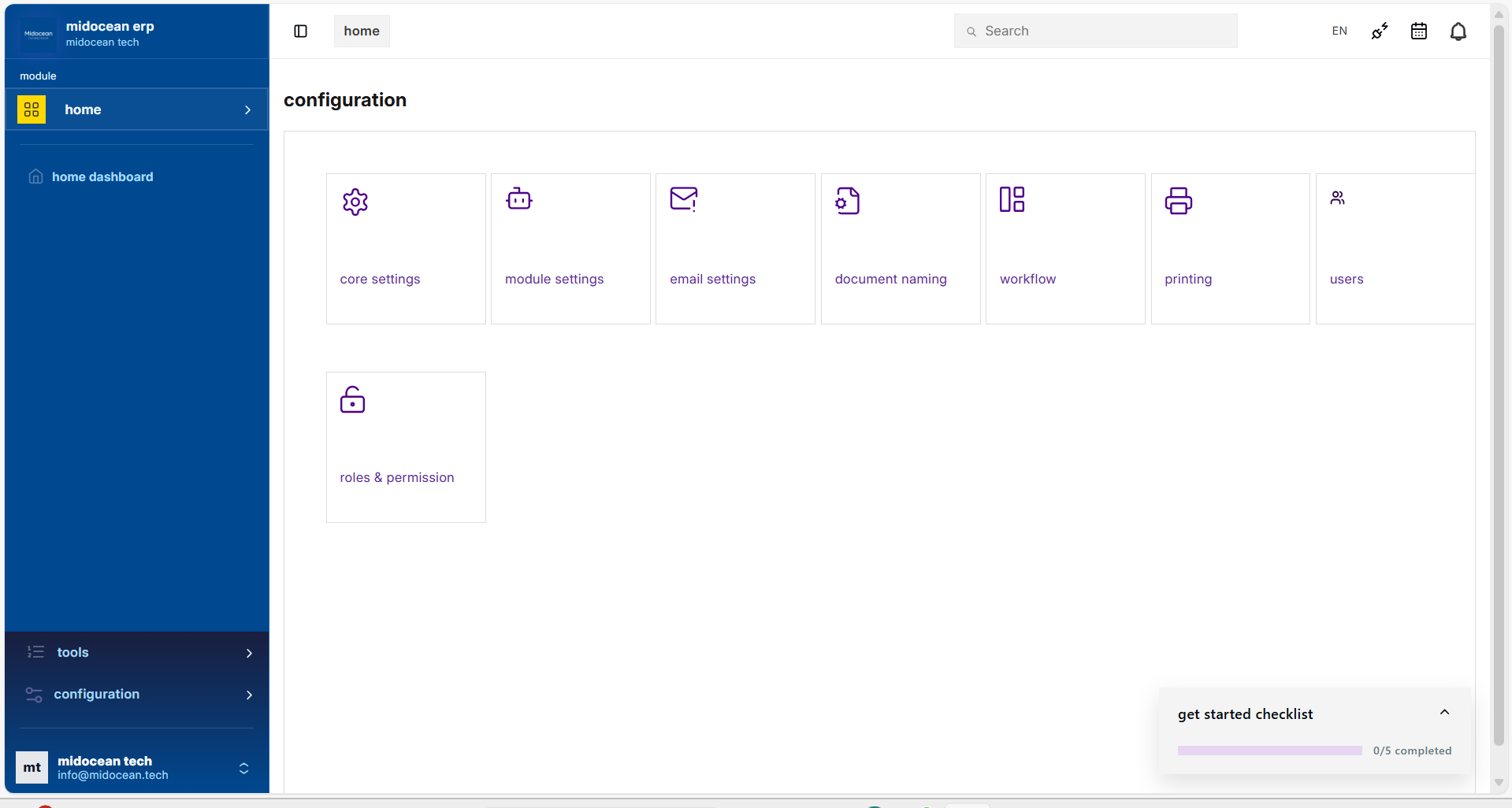Open the integrations plug icon in the header
Image resolution: width=1512 pixels, height=808 pixels.
coord(1379,31)
